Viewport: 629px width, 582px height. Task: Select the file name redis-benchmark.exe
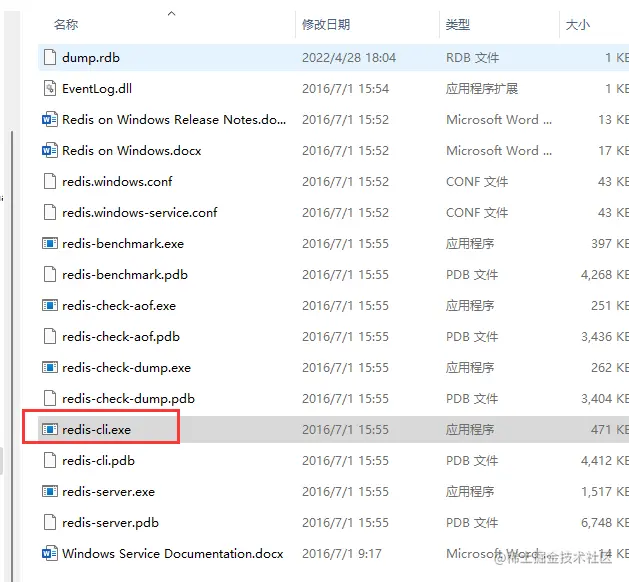click(123, 244)
